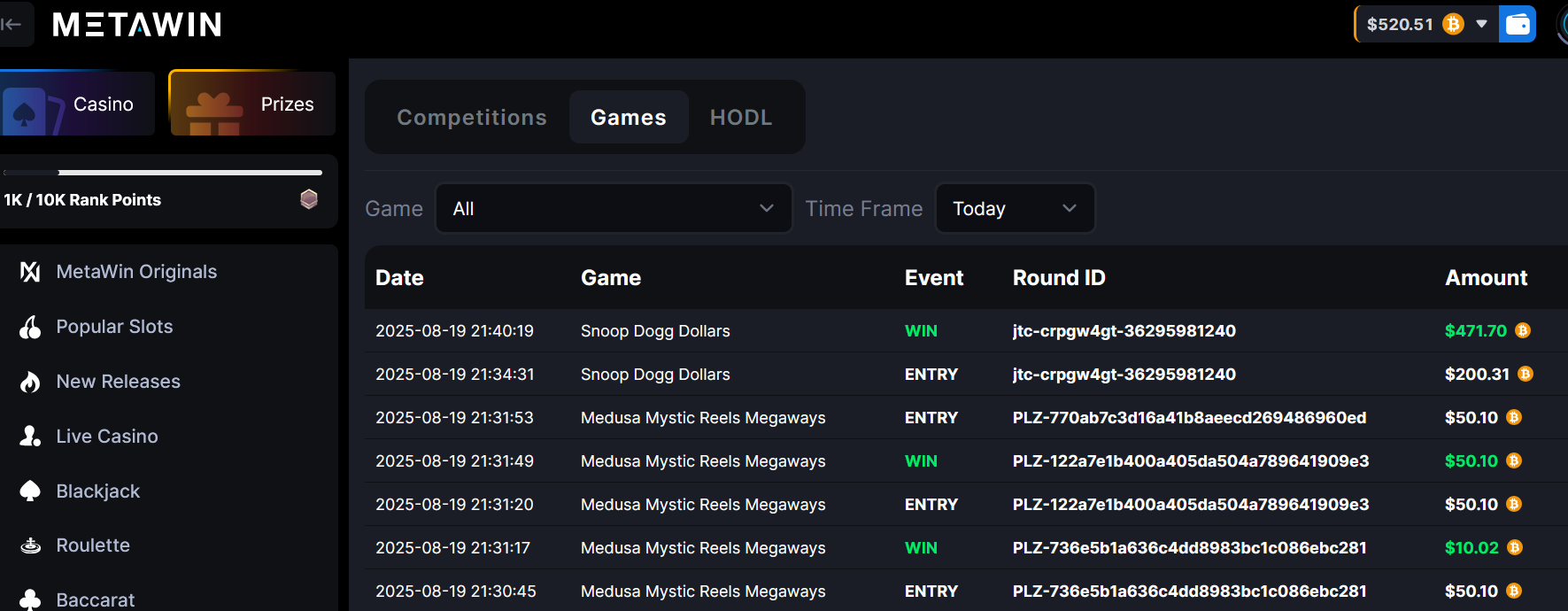Switch to the HODL tab

741,117
